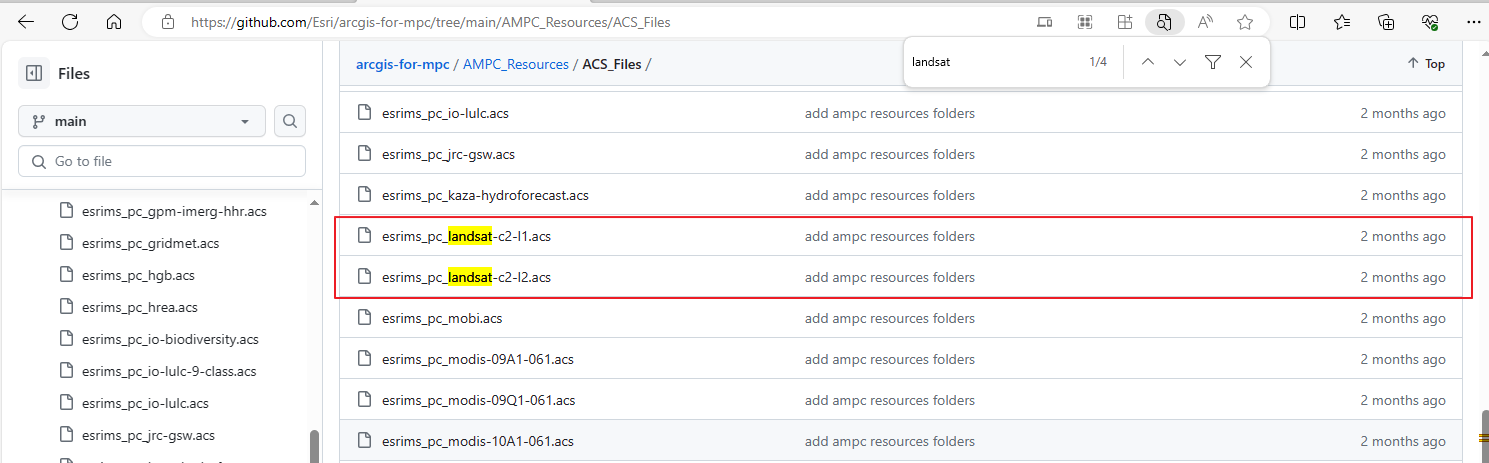
Task: Click the Go to file search field
Action: tap(162, 161)
